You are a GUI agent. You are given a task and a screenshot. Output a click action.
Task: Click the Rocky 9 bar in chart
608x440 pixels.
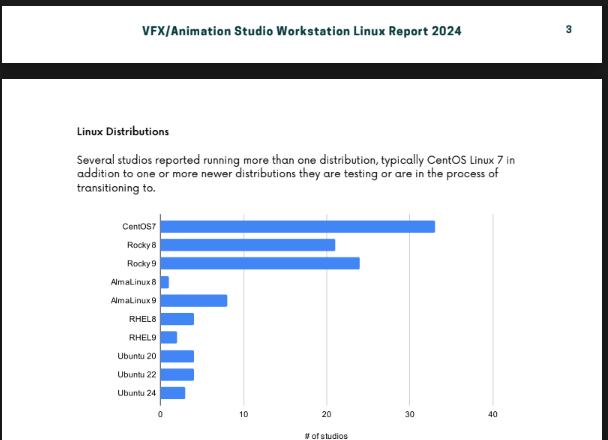pyautogui.click(x=260, y=263)
